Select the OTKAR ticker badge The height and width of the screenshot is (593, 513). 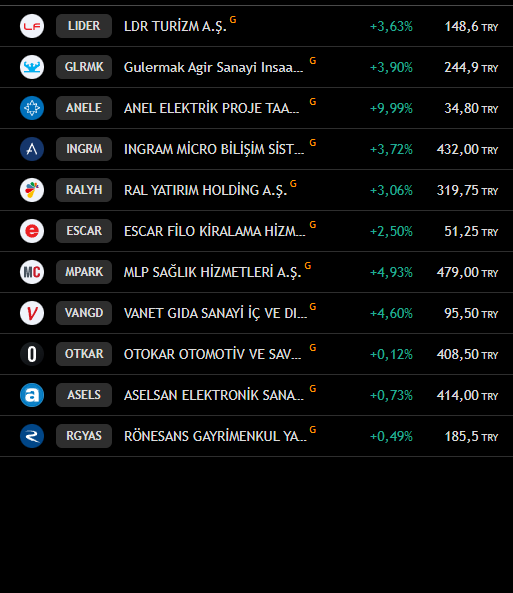84,354
